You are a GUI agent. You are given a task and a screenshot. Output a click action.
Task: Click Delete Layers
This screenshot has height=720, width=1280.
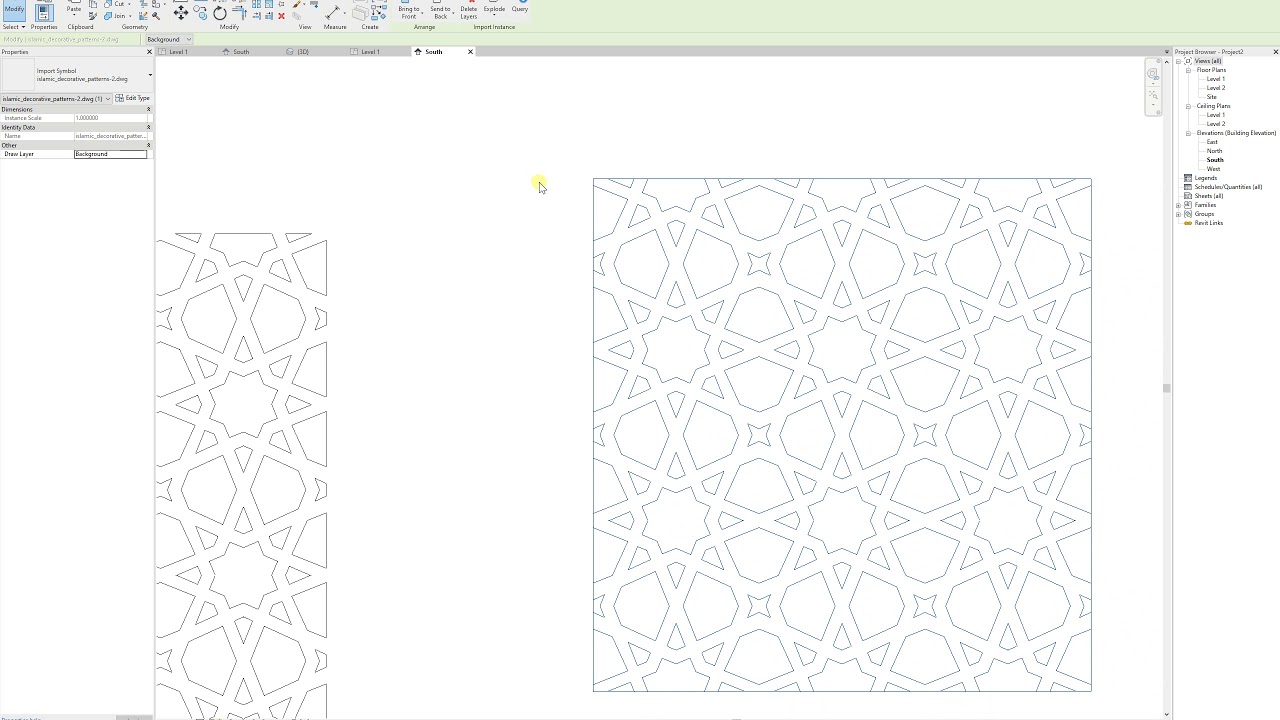(x=469, y=10)
